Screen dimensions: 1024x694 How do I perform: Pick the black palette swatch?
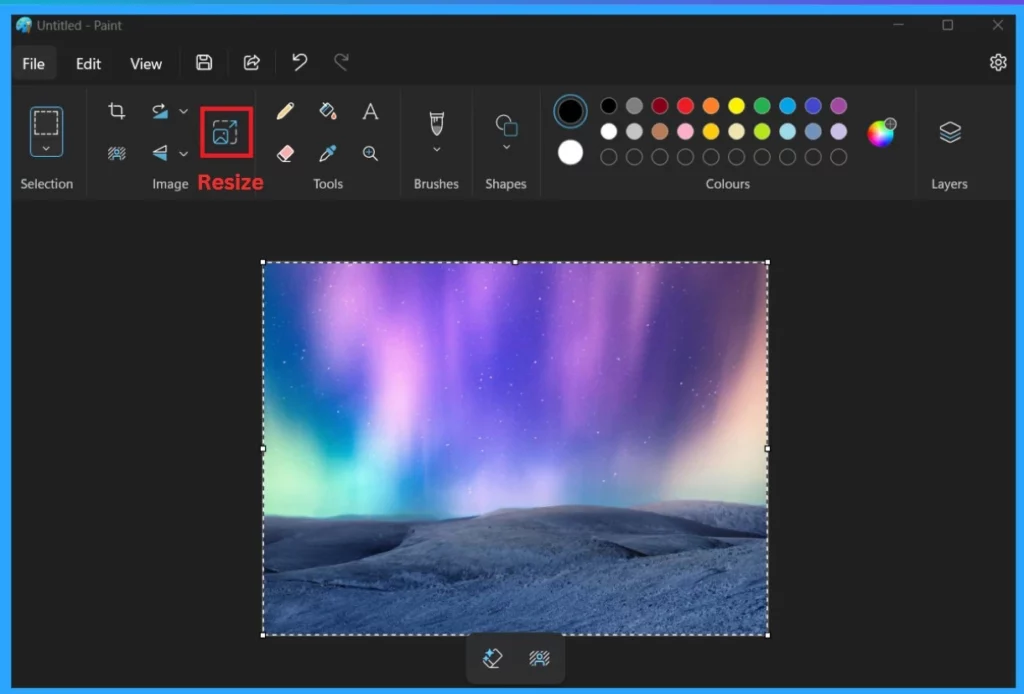(x=609, y=106)
